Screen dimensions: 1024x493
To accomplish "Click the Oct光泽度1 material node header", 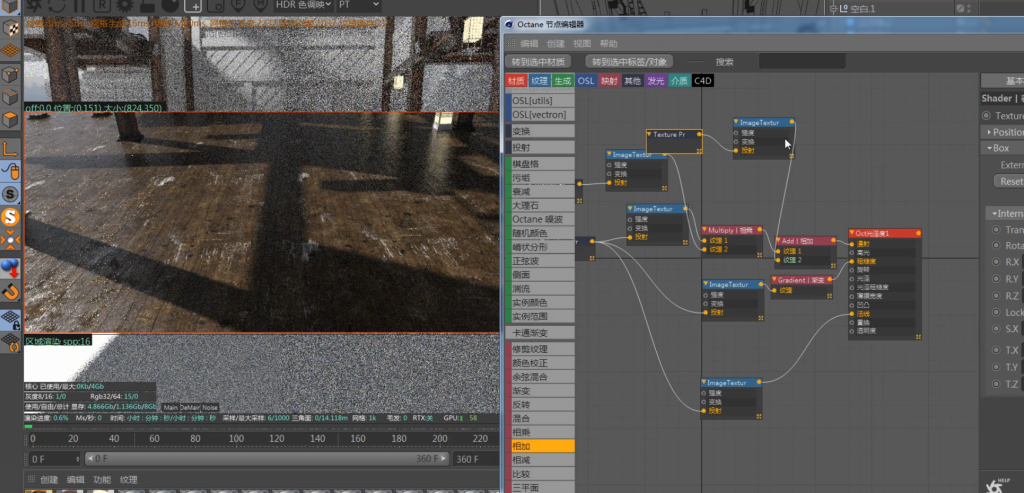I will point(884,233).
